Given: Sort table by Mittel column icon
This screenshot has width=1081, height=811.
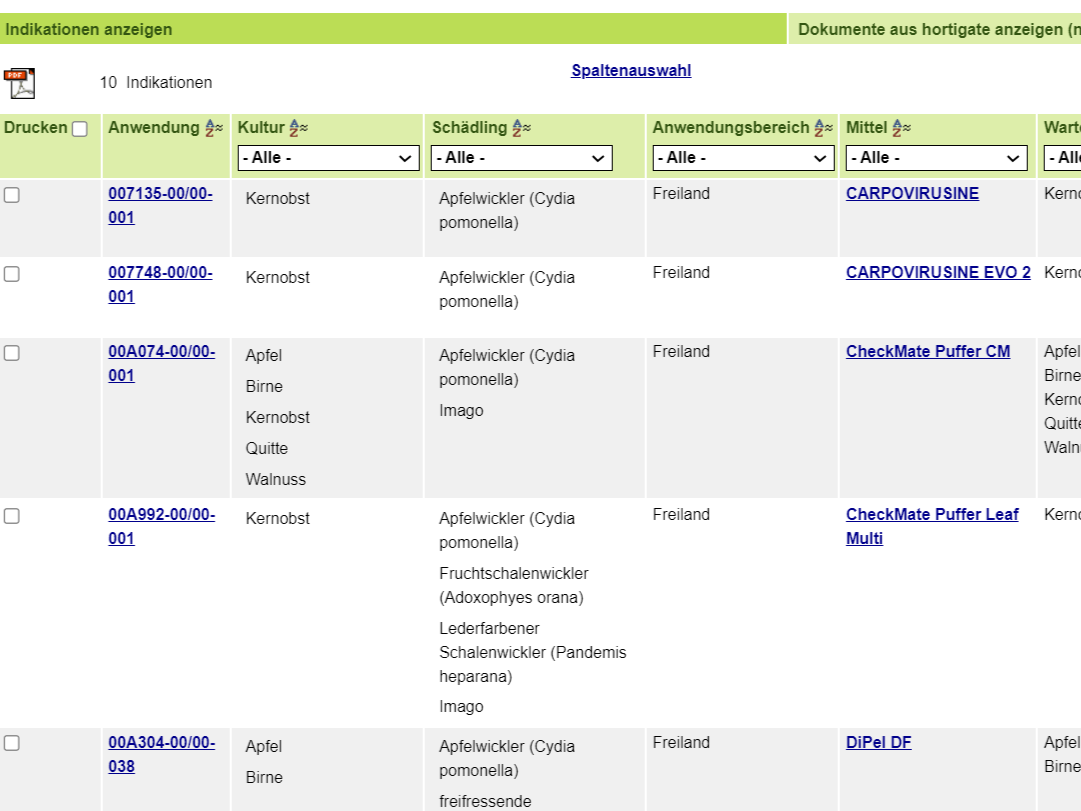Looking at the screenshot, I should [901, 128].
